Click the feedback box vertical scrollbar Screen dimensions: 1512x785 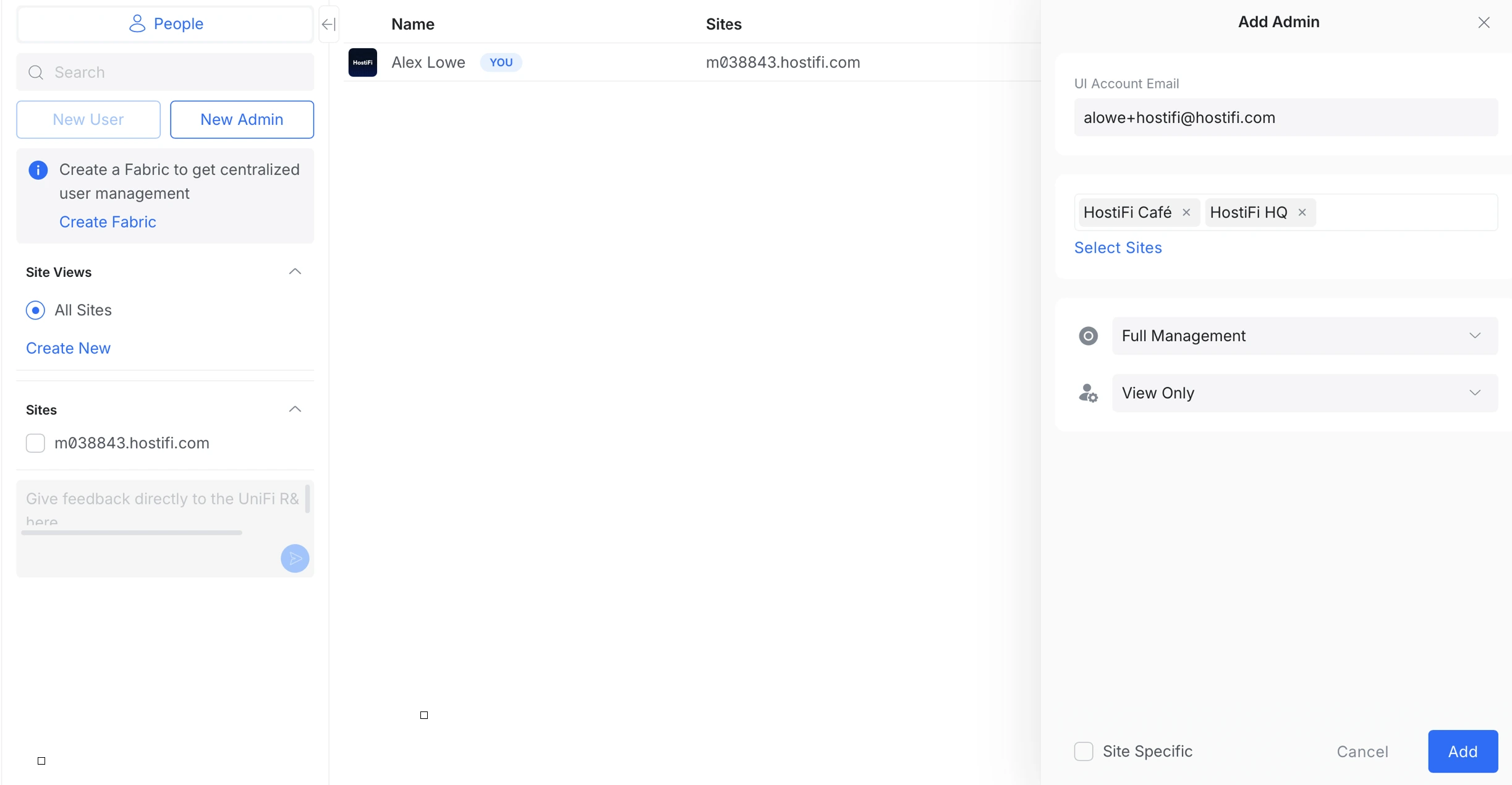[x=307, y=499]
